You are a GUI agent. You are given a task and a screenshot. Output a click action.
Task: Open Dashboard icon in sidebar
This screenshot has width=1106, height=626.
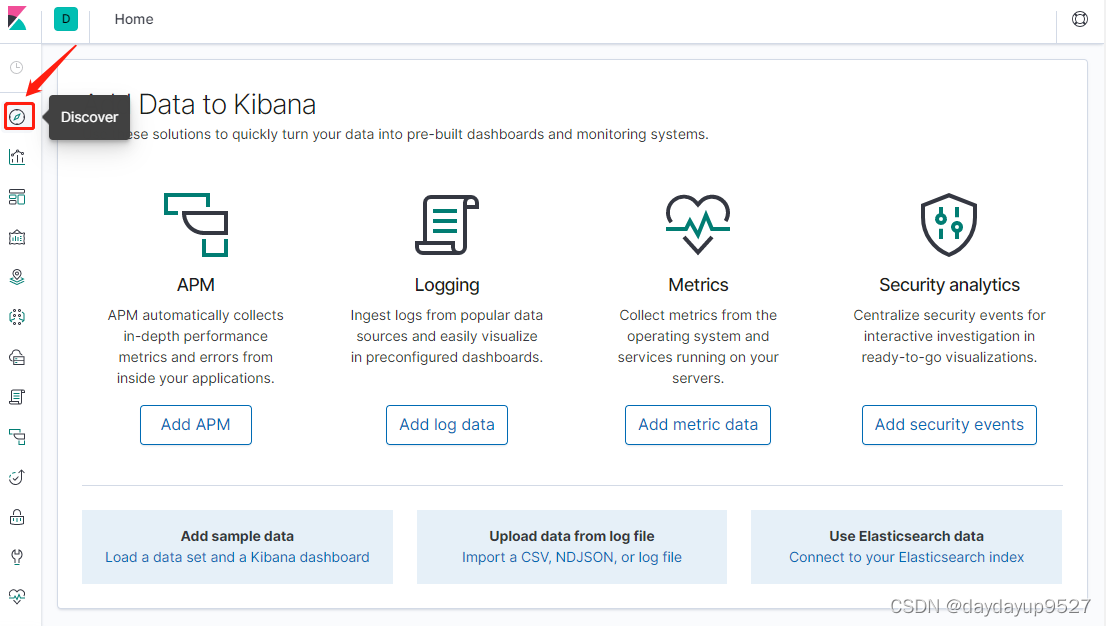pos(17,197)
